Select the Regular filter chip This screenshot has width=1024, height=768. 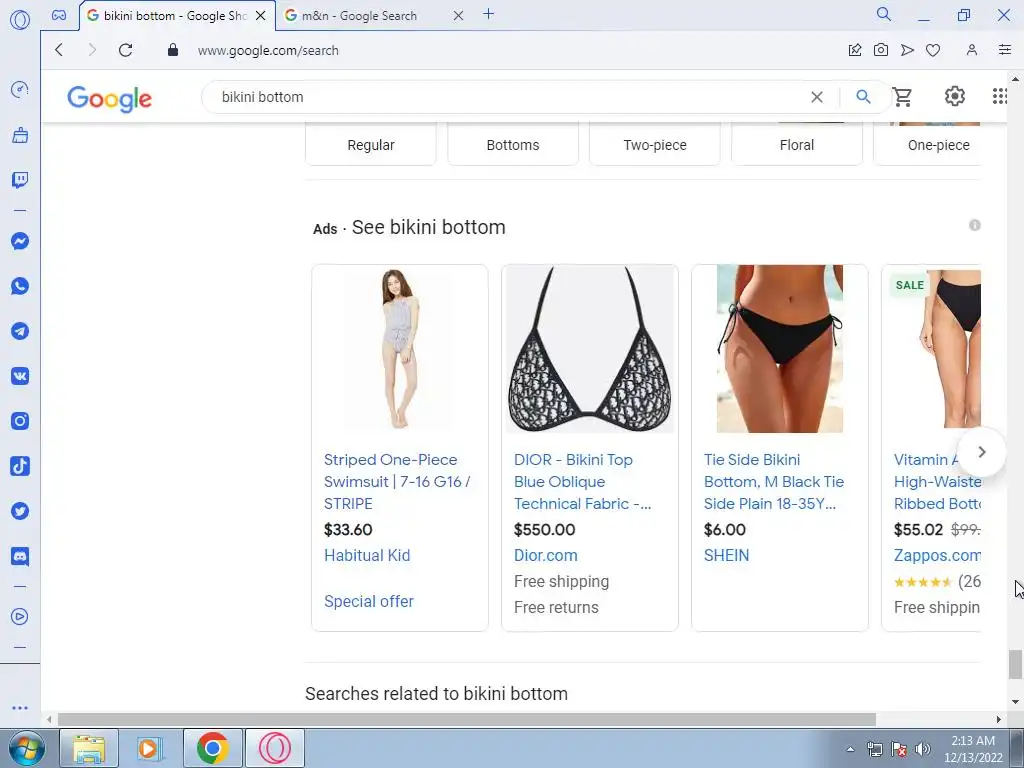pyautogui.click(x=371, y=144)
